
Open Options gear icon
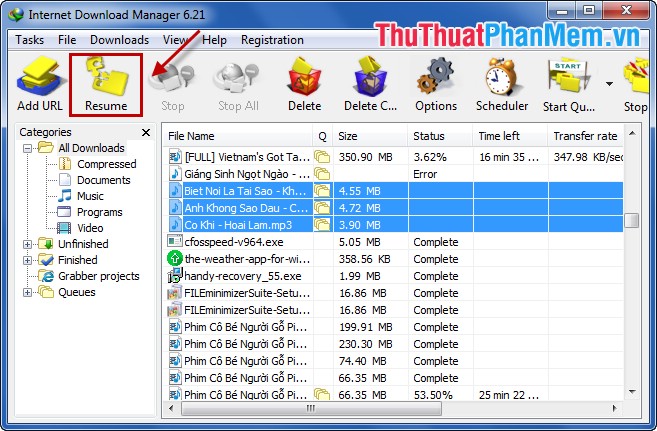(x=436, y=76)
